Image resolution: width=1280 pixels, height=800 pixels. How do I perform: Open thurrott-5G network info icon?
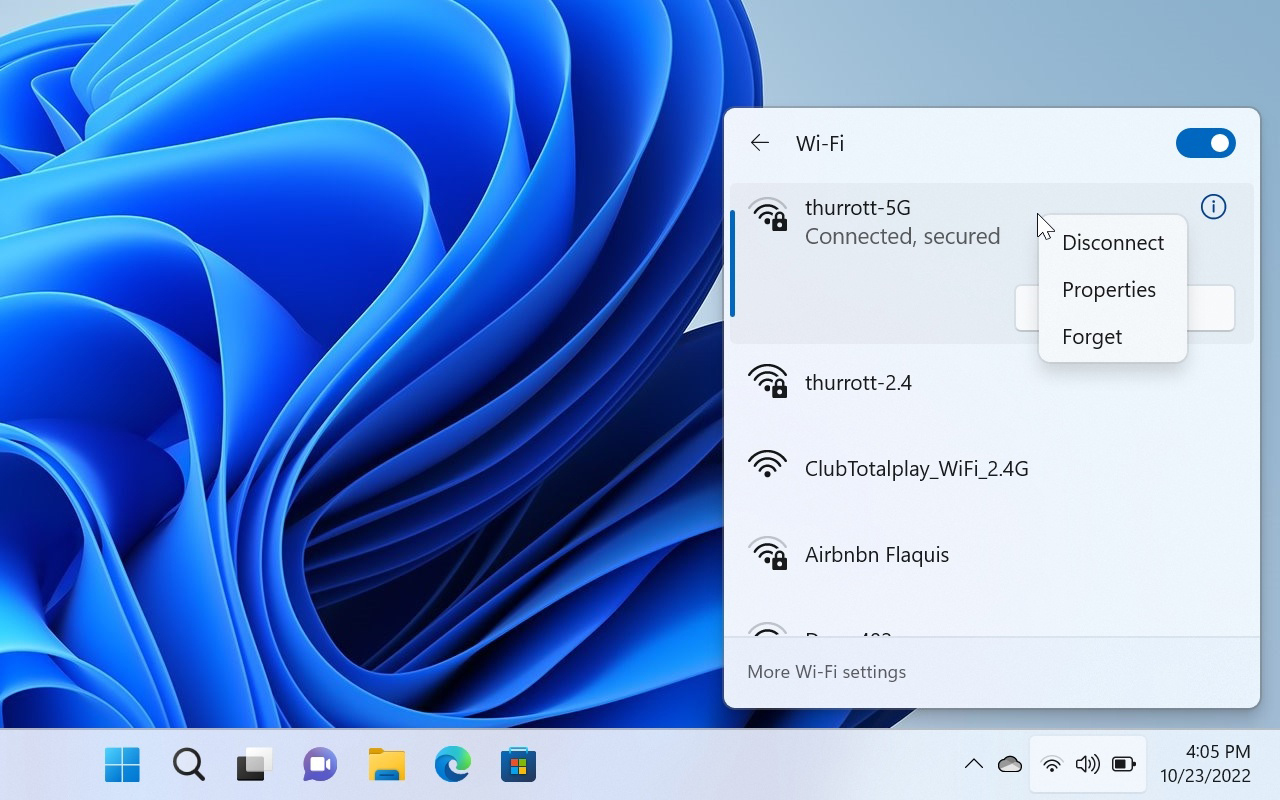(x=1213, y=207)
